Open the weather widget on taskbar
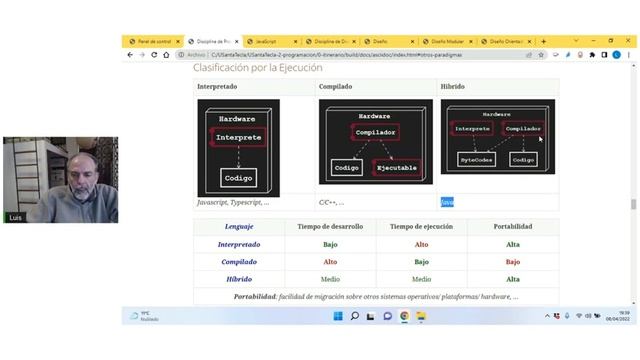 pyautogui.click(x=144, y=316)
